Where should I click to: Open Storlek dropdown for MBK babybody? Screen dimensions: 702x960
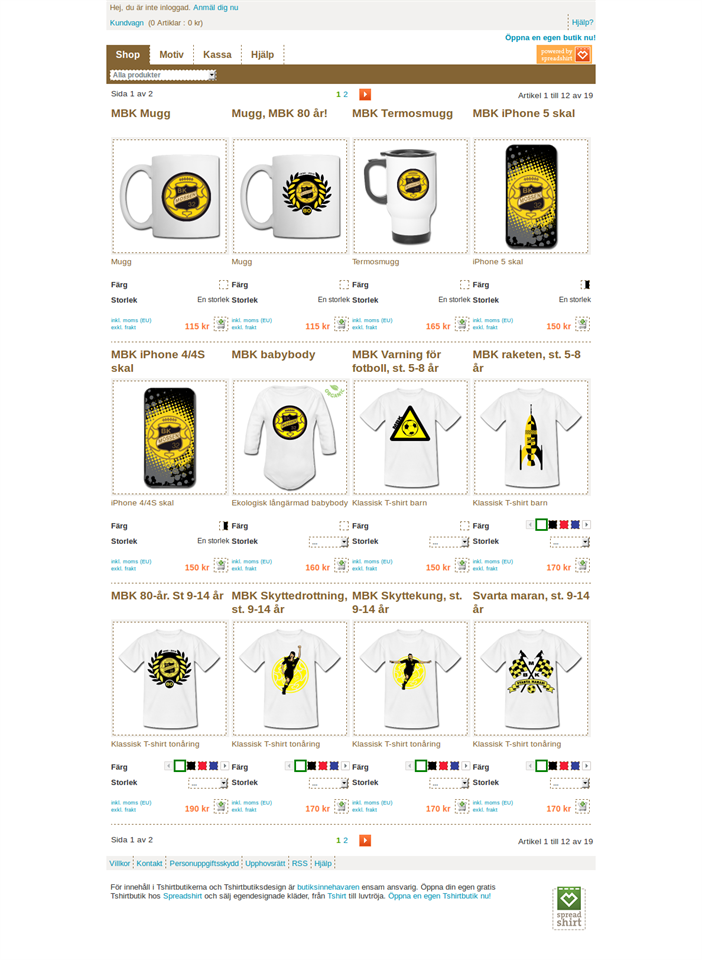click(x=329, y=542)
